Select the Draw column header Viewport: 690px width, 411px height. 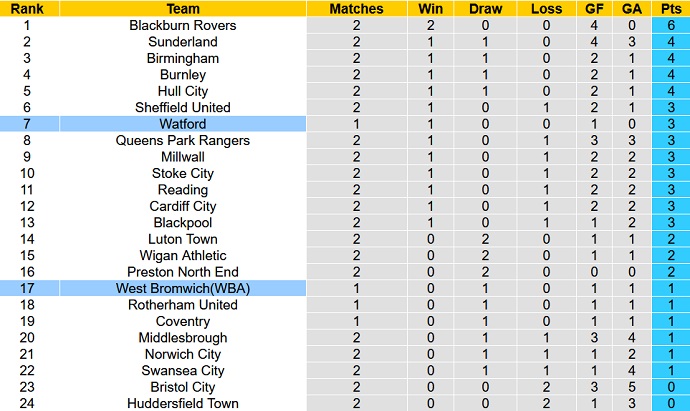pyautogui.click(x=485, y=8)
